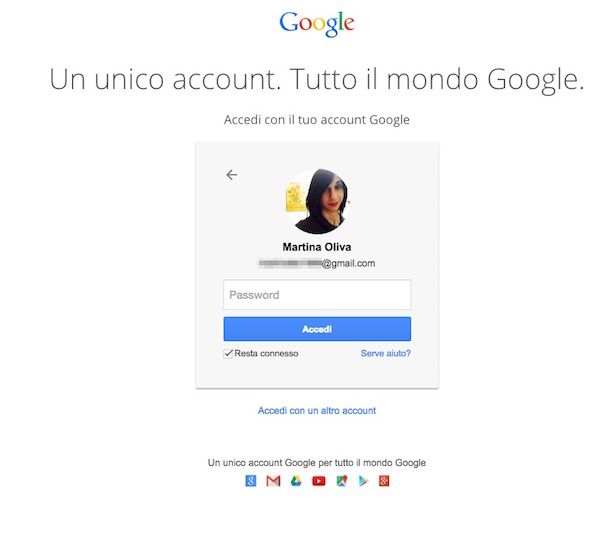
Task: Select the Google Play icon
Action: tap(363, 481)
